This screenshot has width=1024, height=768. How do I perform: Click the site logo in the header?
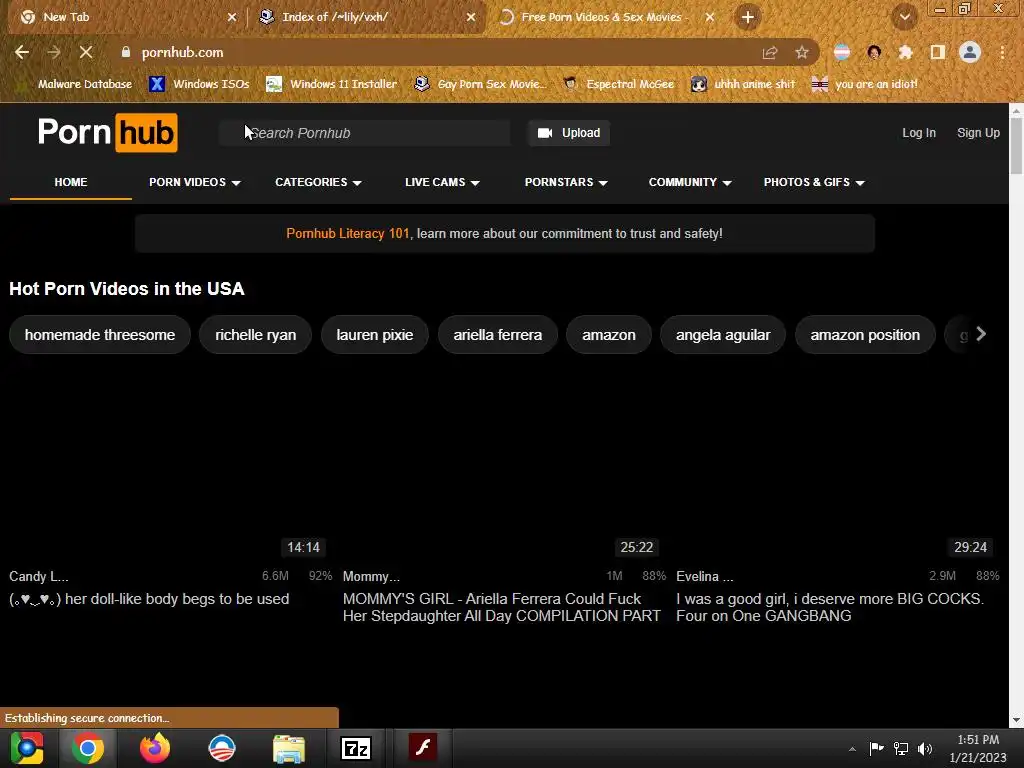coord(108,133)
